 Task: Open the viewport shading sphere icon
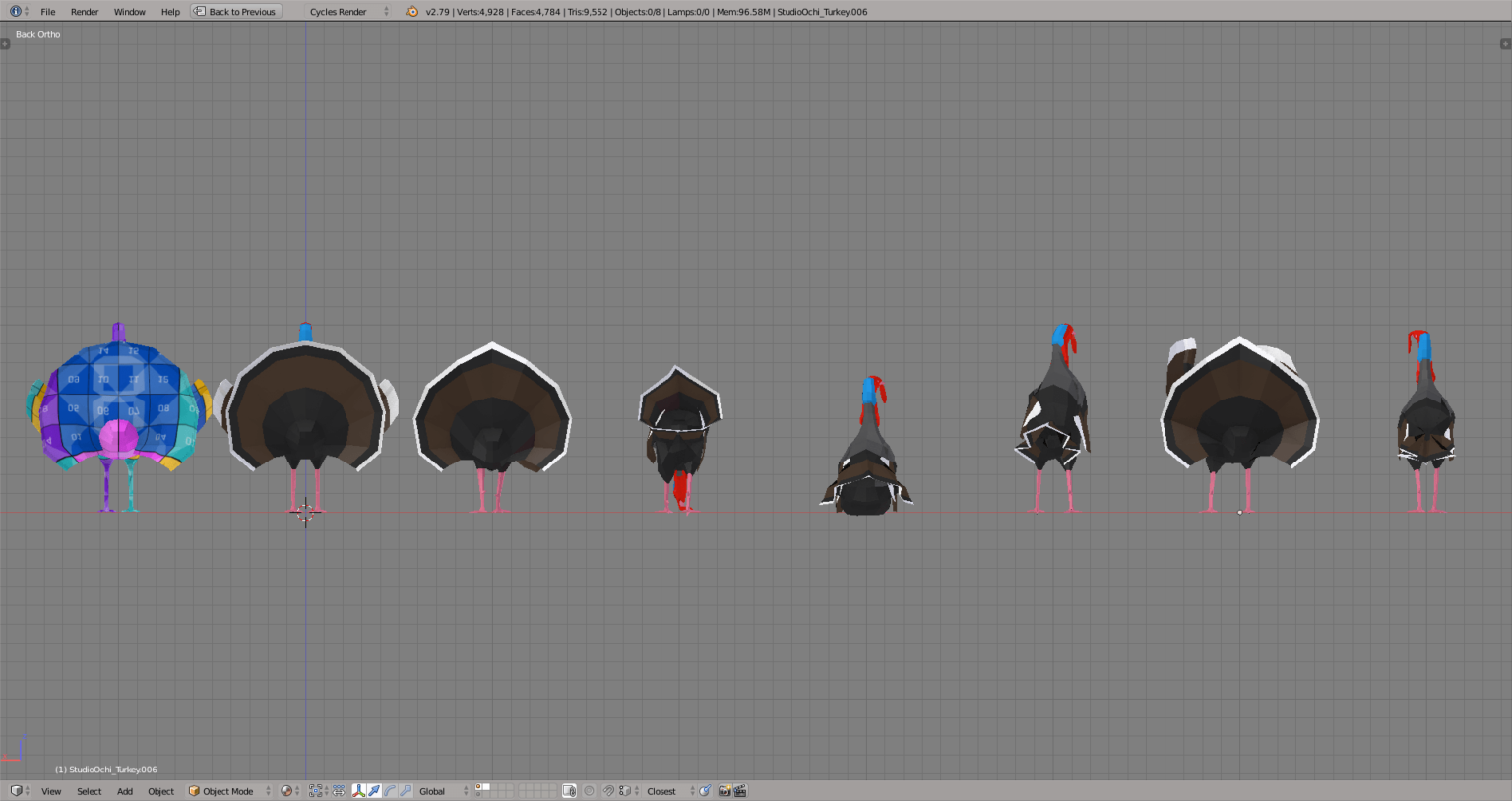[285, 790]
